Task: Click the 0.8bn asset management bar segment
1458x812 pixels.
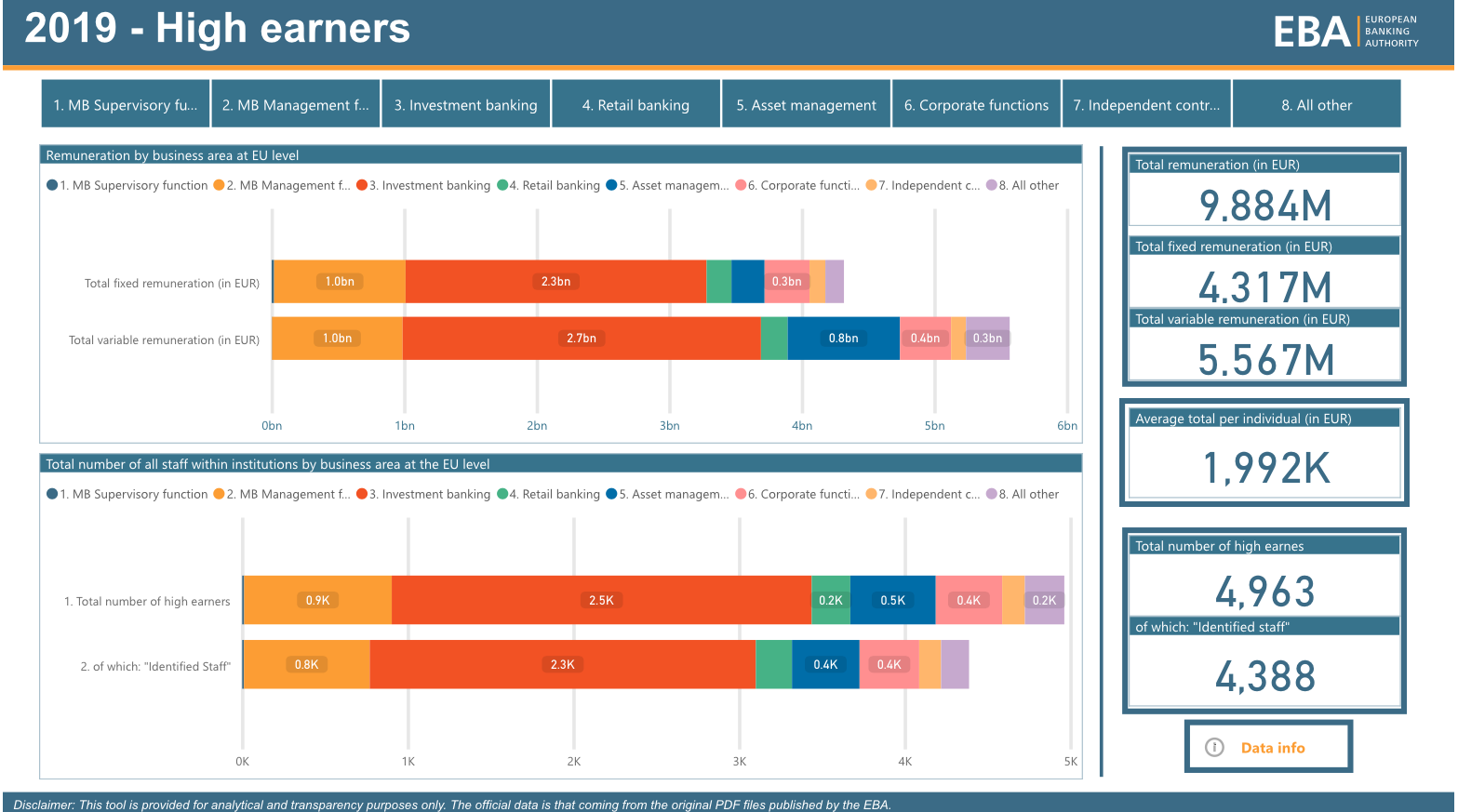Action: pos(843,338)
